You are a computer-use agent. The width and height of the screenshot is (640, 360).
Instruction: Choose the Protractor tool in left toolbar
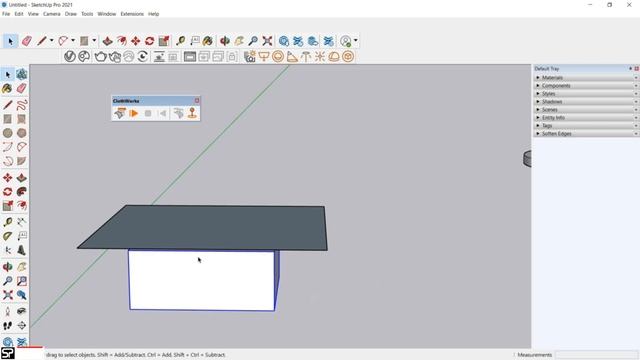point(7,236)
